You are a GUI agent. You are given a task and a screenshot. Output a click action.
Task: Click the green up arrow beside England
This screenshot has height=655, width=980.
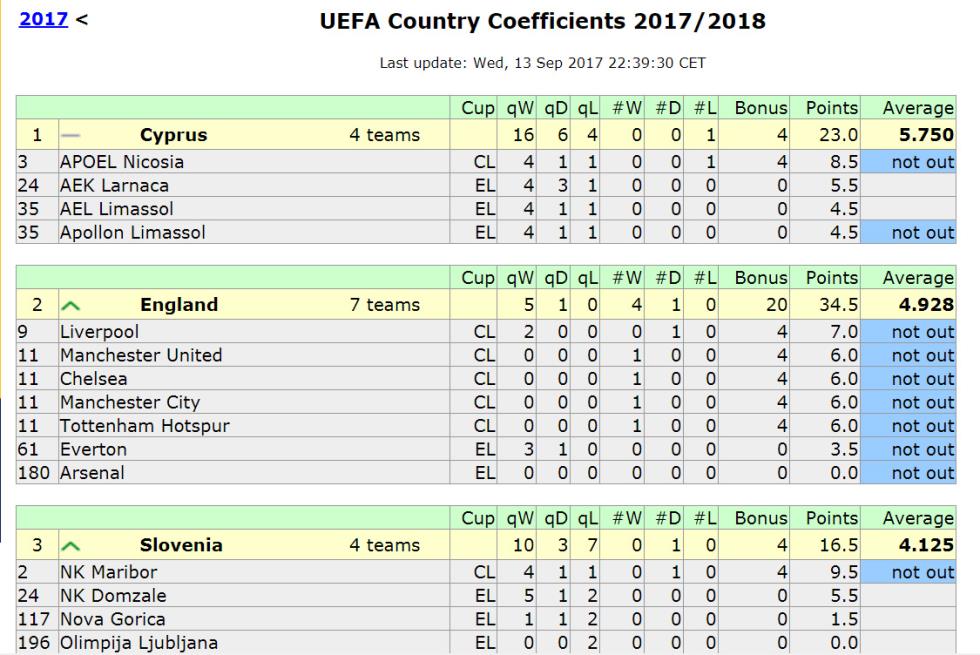71,306
